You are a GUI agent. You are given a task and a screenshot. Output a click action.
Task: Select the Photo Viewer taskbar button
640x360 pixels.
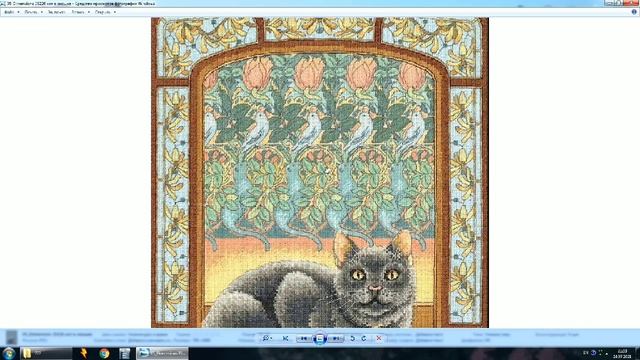coord(162,353)
